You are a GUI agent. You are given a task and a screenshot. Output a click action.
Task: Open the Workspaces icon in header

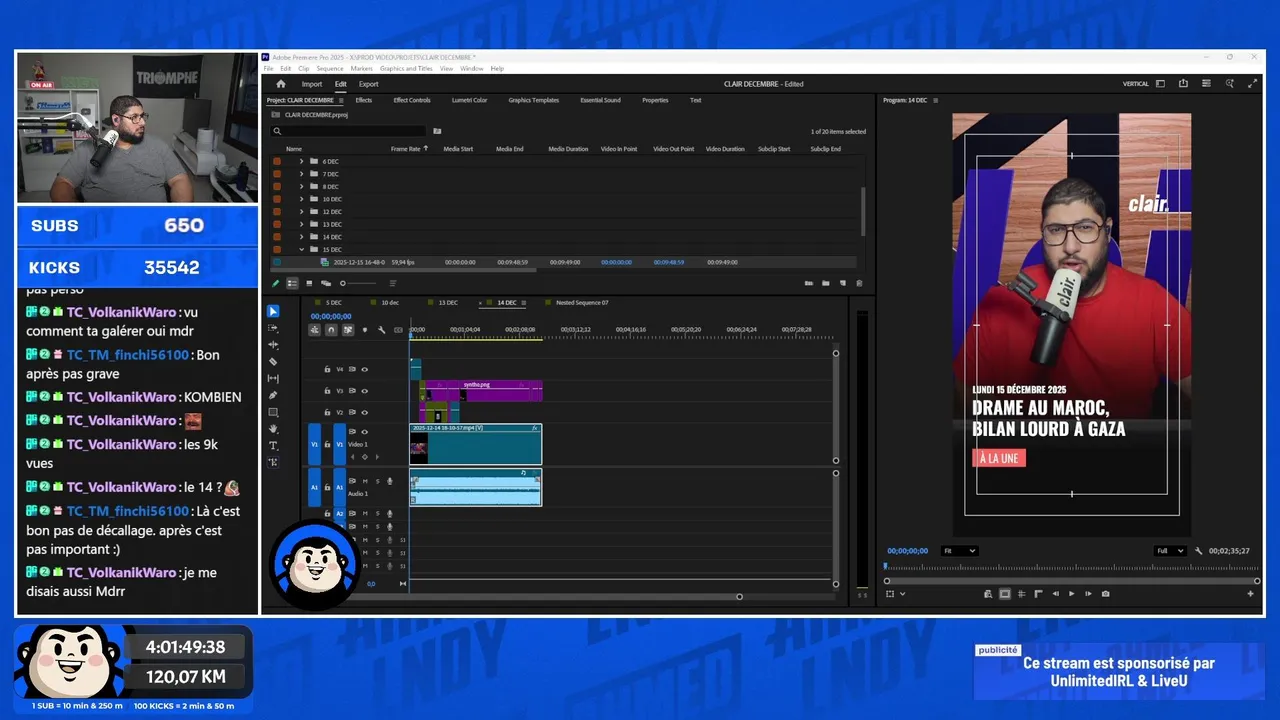pos(1160,84)
